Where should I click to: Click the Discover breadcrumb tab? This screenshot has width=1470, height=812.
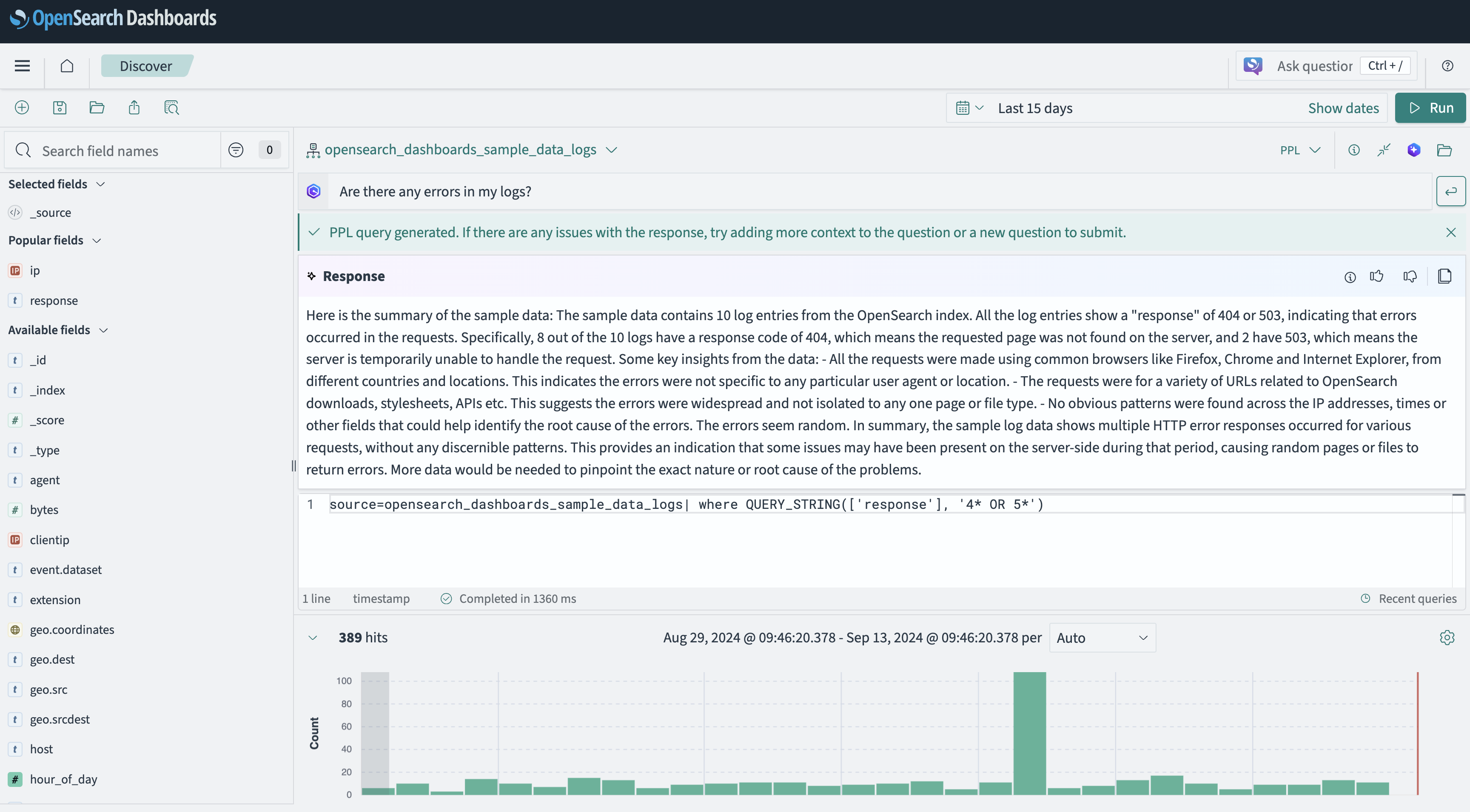coord(146,66)
